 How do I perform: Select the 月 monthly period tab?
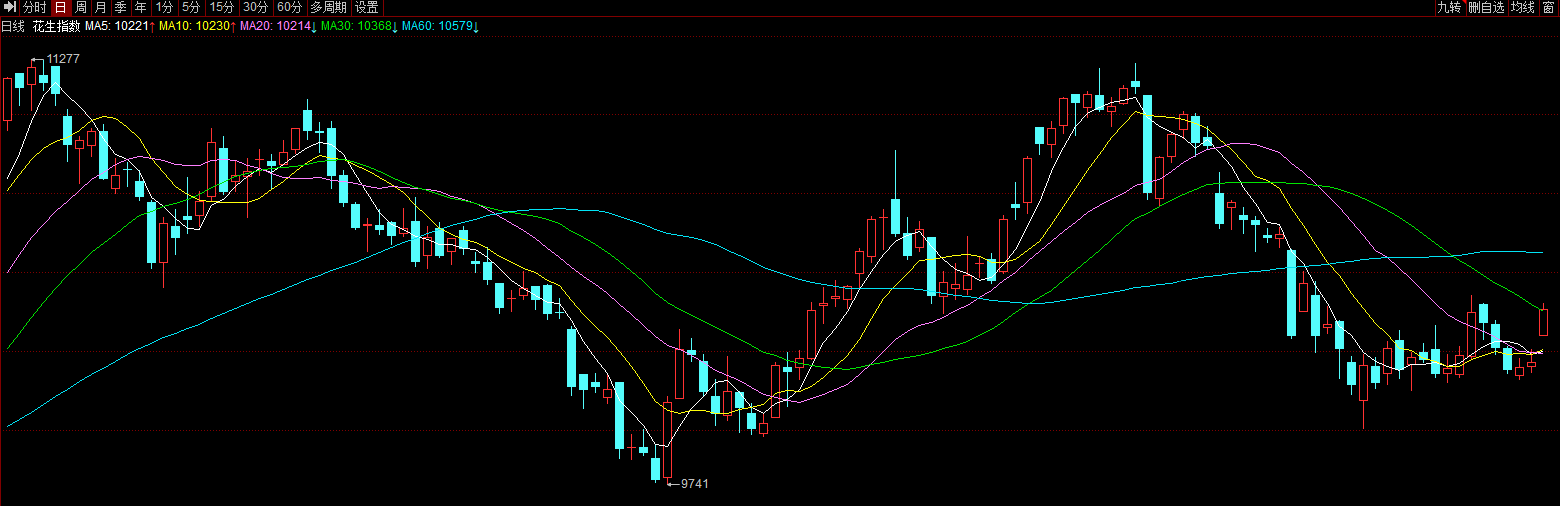tap(101, 7)
